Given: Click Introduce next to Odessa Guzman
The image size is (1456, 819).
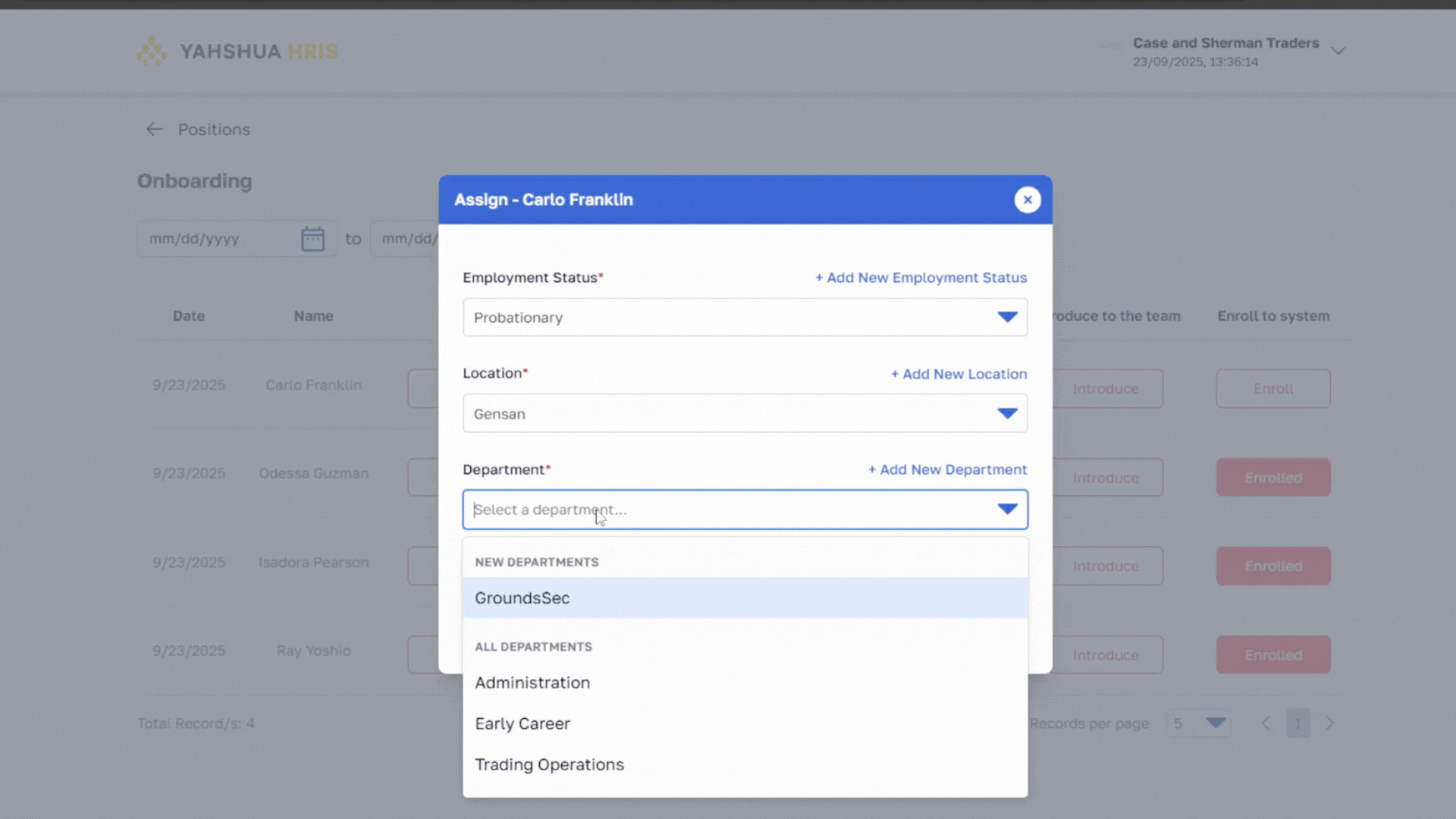Looking at the screenshot, I should [1106, 478].
